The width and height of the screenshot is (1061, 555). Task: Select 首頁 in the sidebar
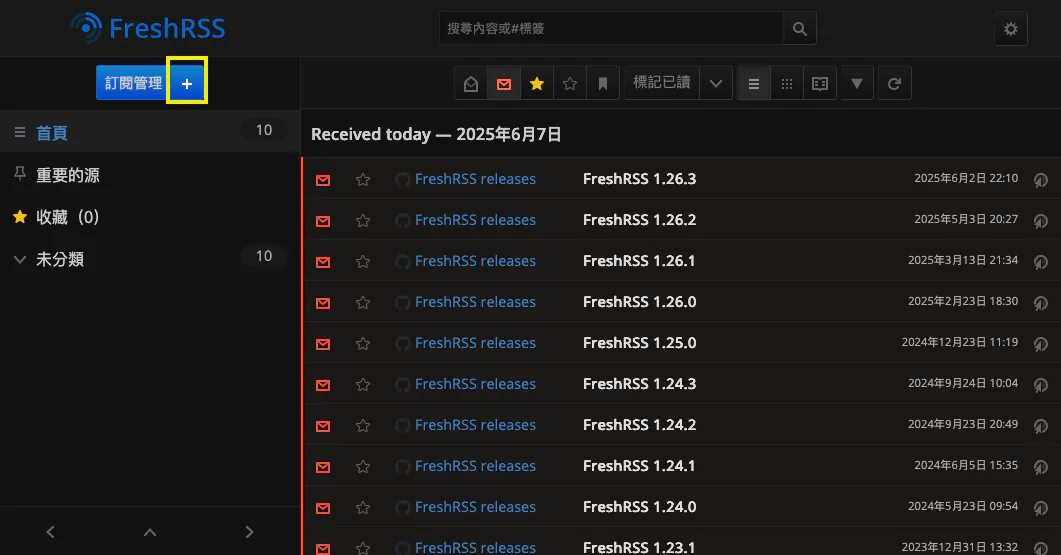click(x=51, y=133)
